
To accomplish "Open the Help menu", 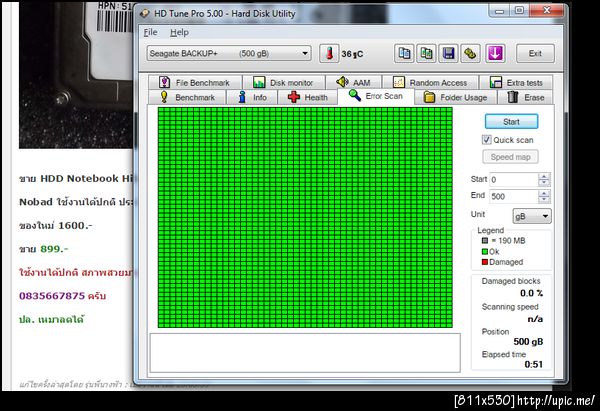I will [179, 33].
